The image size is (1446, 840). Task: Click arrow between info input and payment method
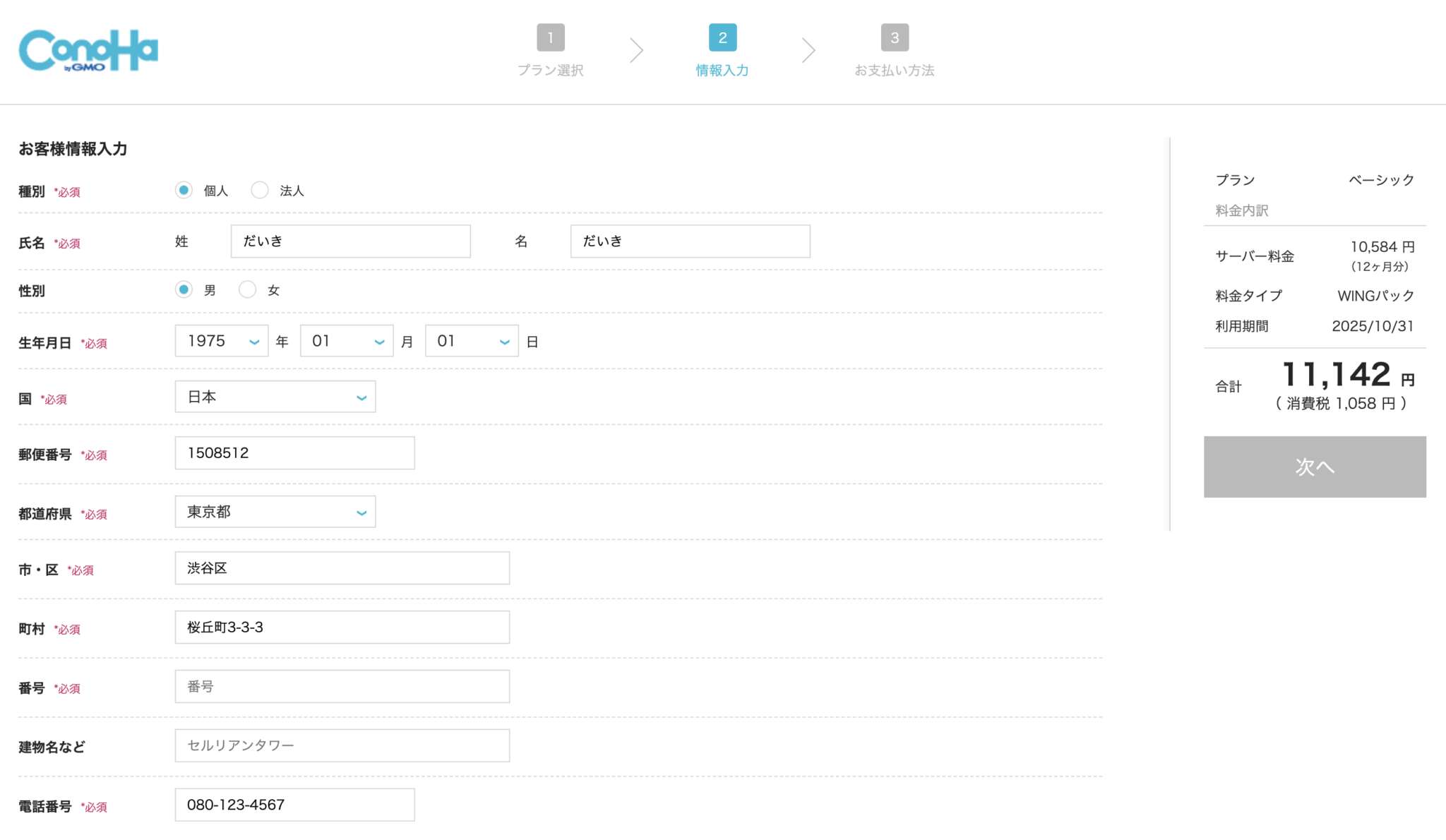pyautogui.click(x=808, y=50)
